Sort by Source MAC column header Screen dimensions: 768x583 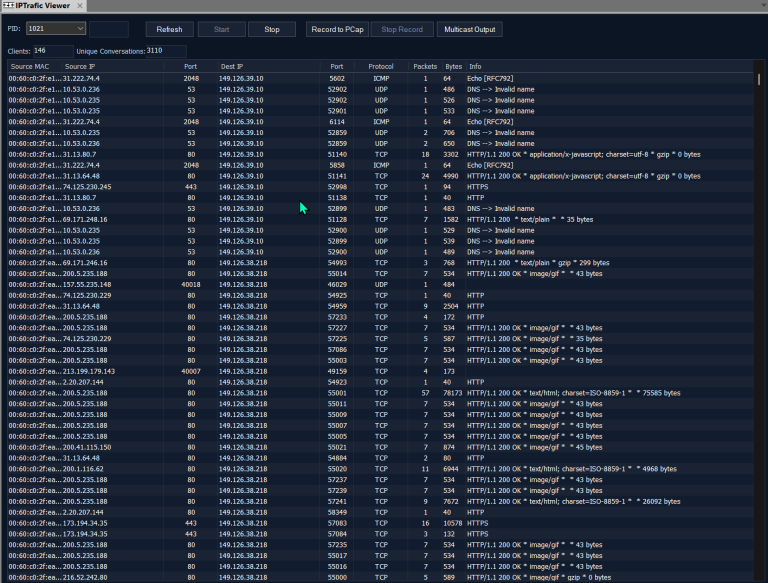pyautogui.click(x=30, y=67)
